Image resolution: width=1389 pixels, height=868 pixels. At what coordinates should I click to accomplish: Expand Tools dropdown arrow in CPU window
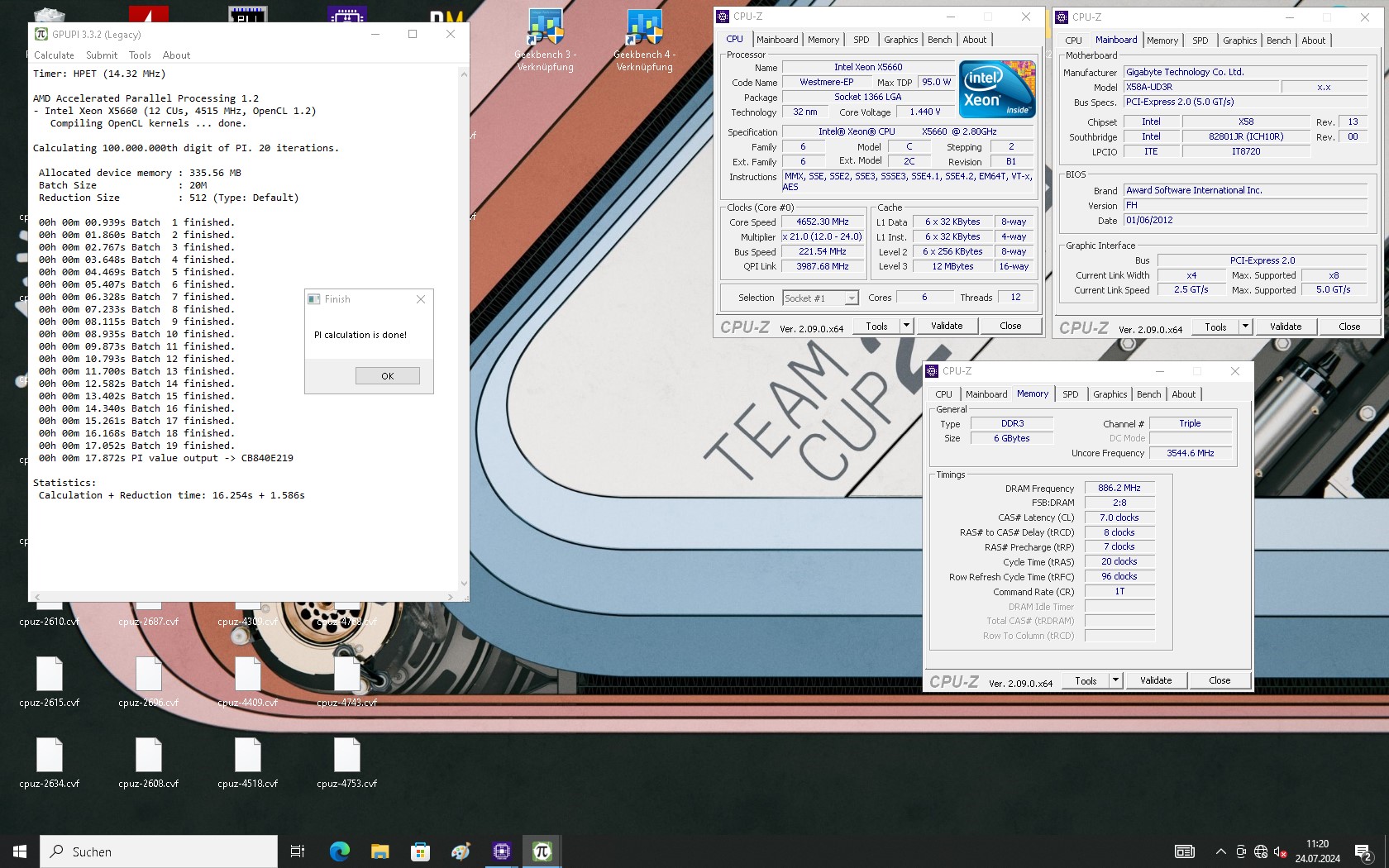(906, 326)
